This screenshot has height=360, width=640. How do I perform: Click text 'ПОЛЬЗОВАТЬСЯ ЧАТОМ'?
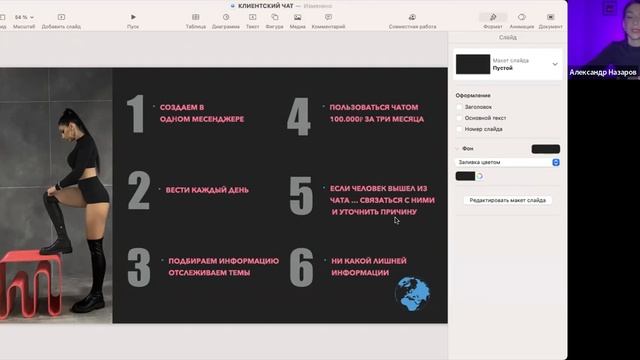[x=374, y=107]
